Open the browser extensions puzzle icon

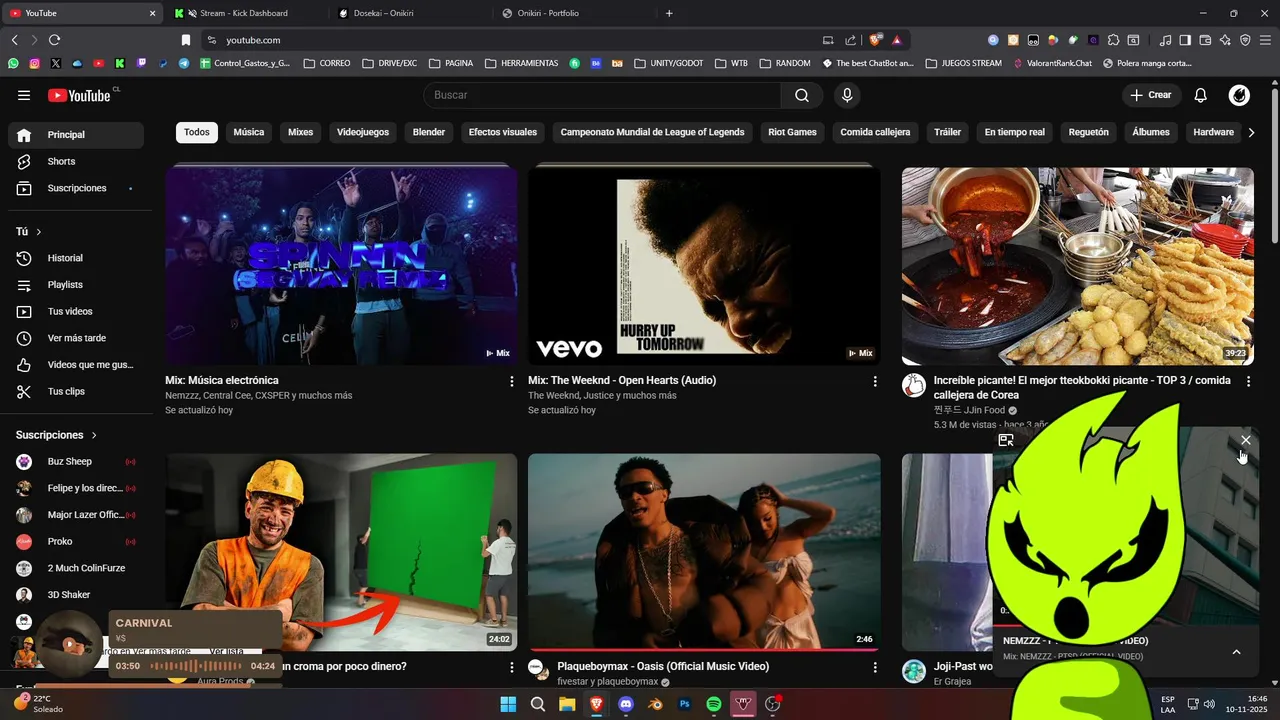[x=1113, y=40]
